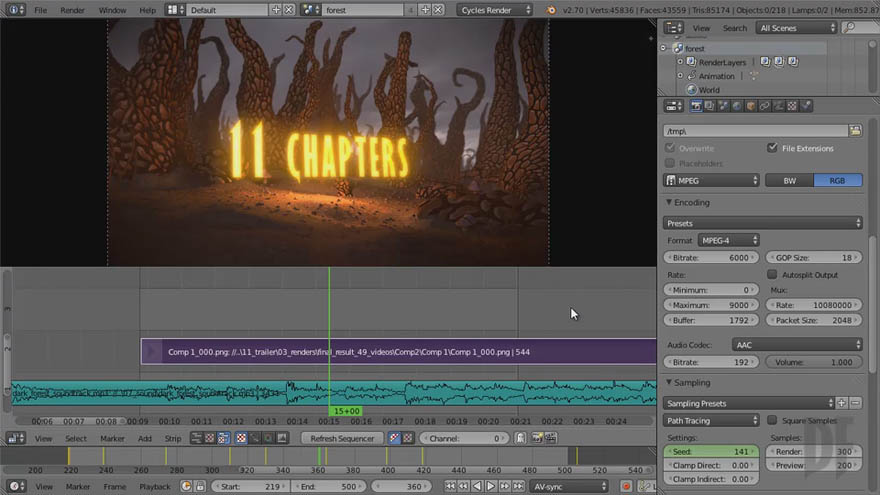Click the Seed 141 field
The width and height of the screenshot is (880, 495).
(x=711, y=451)
